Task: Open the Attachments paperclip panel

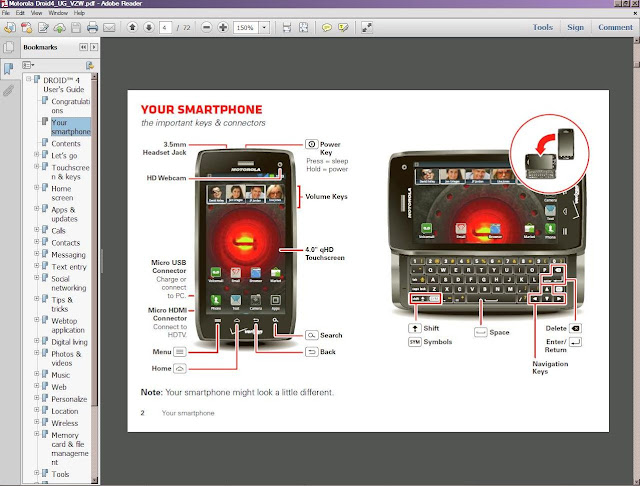Action: pyautogui.click(x=9, y=90)
